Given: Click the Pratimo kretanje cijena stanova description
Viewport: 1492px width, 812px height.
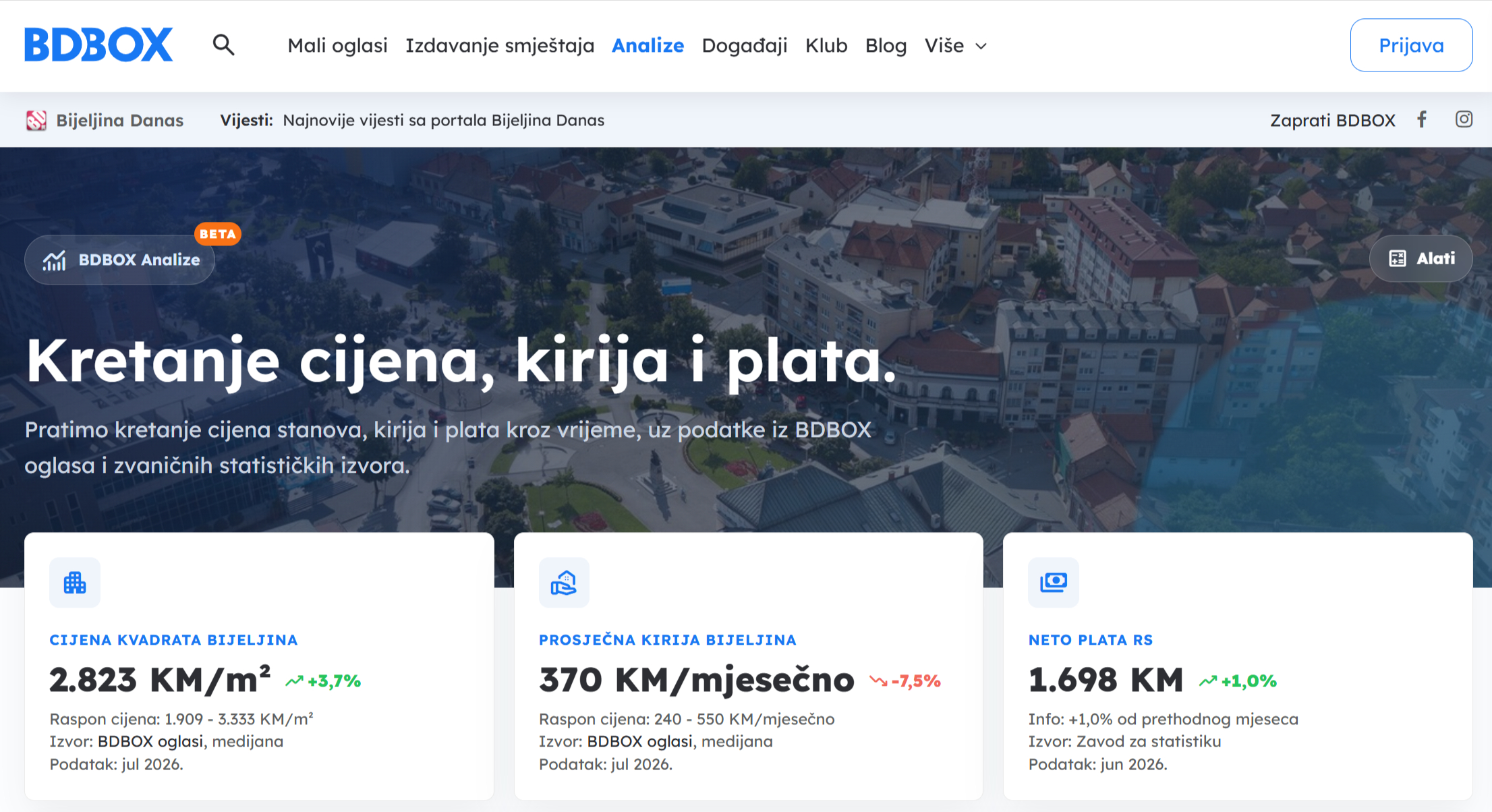Looking at the screenshot, I should click(449, 447).
